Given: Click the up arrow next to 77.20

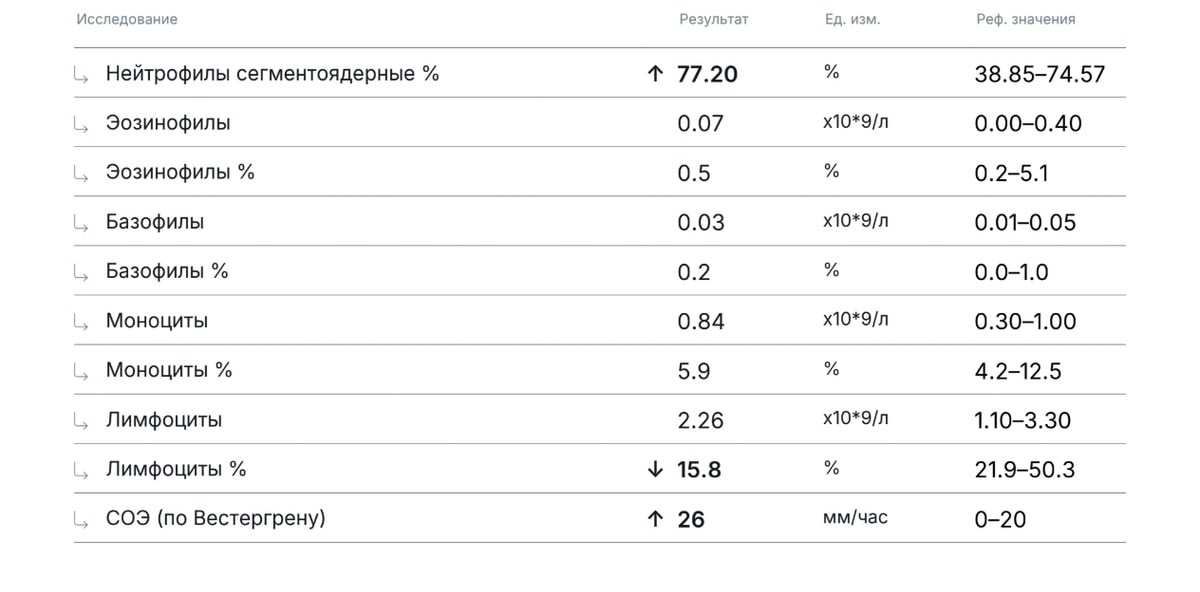Looking at the screenshot, I should (656, 73).
